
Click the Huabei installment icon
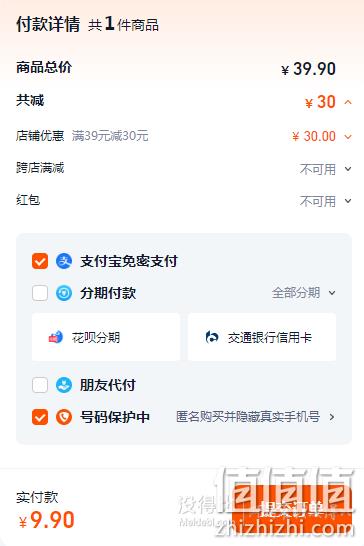(56, 337)
